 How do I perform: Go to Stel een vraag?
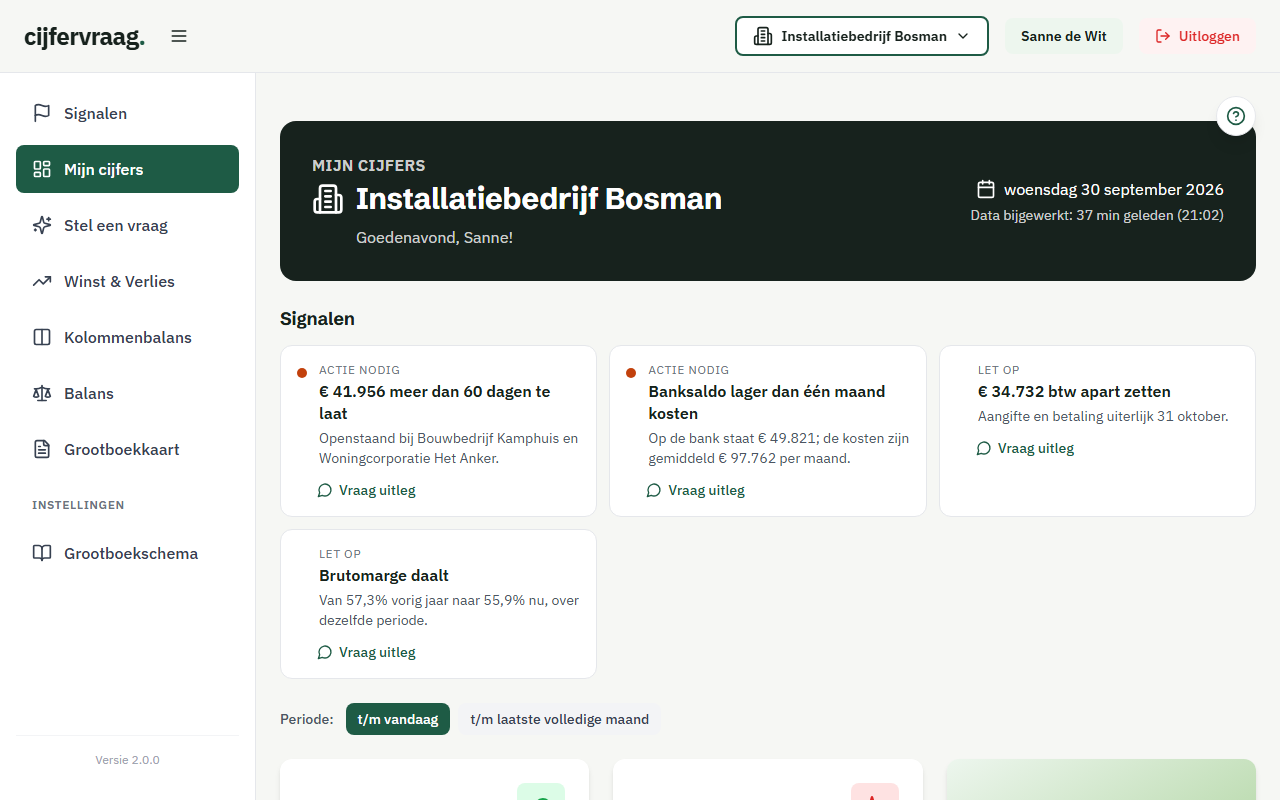(x=127, y=225)
